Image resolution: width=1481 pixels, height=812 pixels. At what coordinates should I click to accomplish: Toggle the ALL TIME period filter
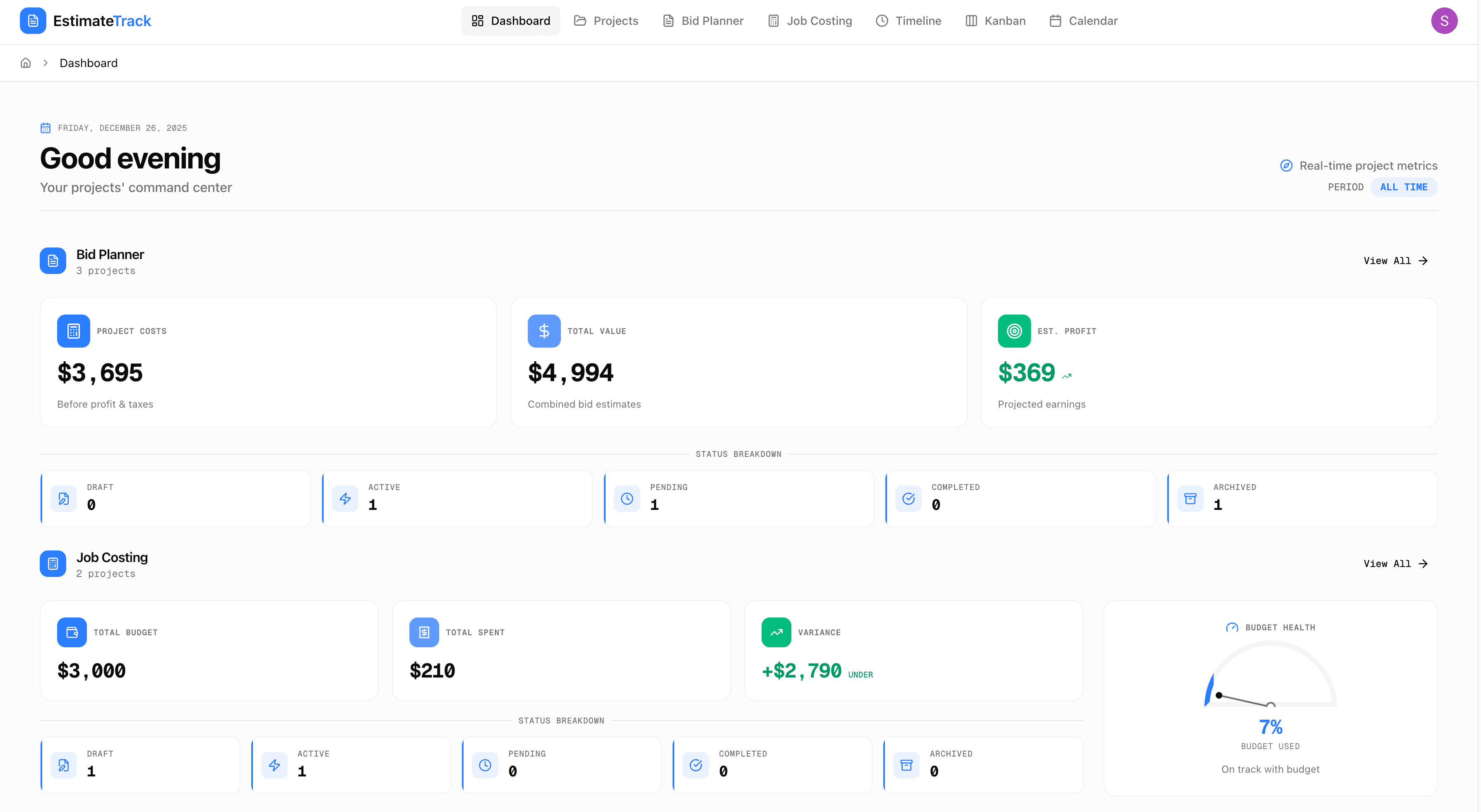pyautogui.click(x=1403, y=187)
